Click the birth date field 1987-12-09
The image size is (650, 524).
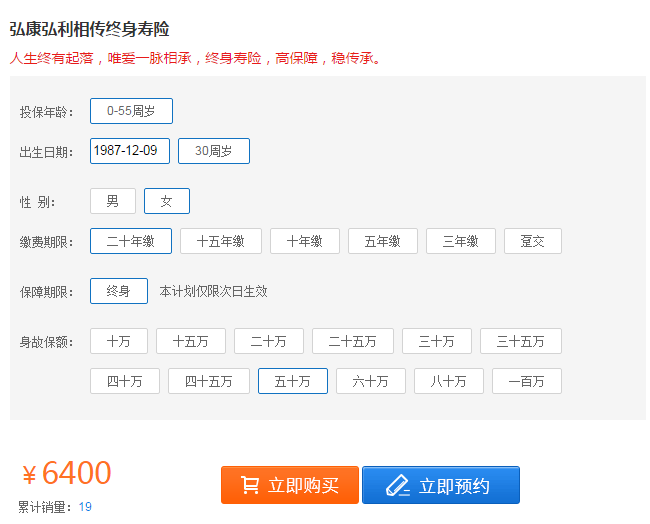[x=130, y=151]
